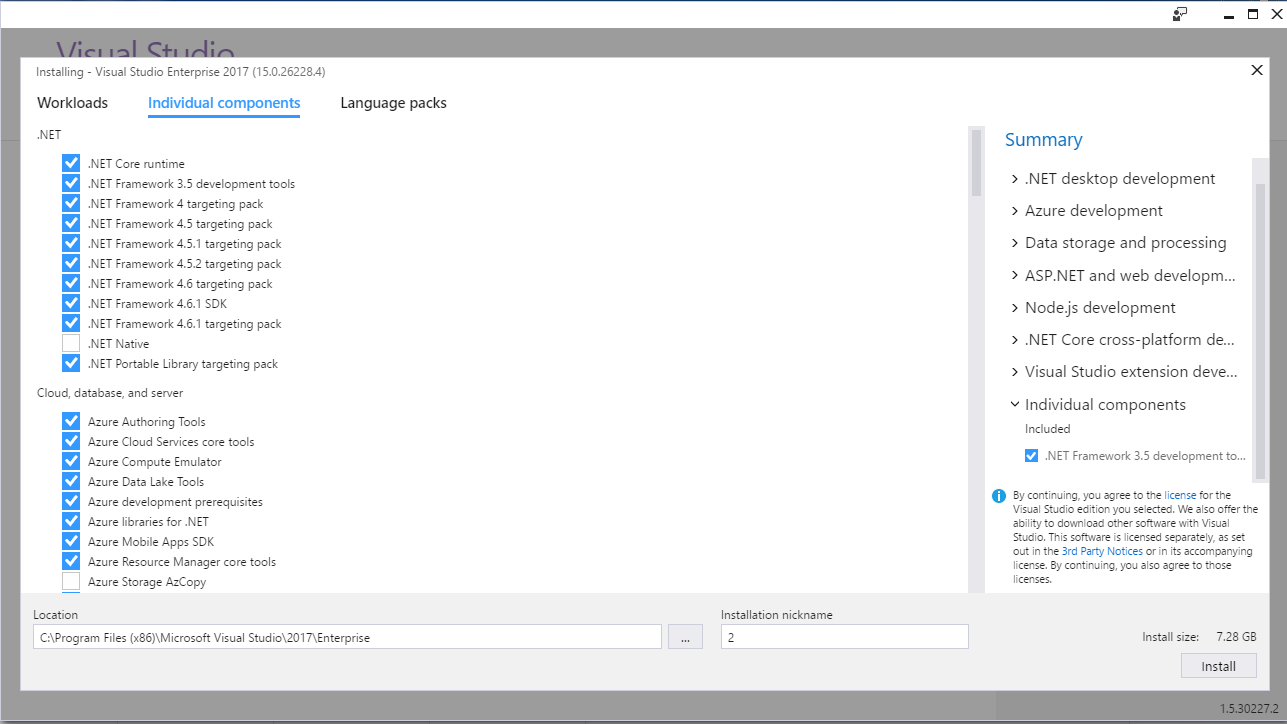Toggle Azure Resource Manager core tools checkbox
This screenshot has height=724, width=1287.
tap(71, 561)
